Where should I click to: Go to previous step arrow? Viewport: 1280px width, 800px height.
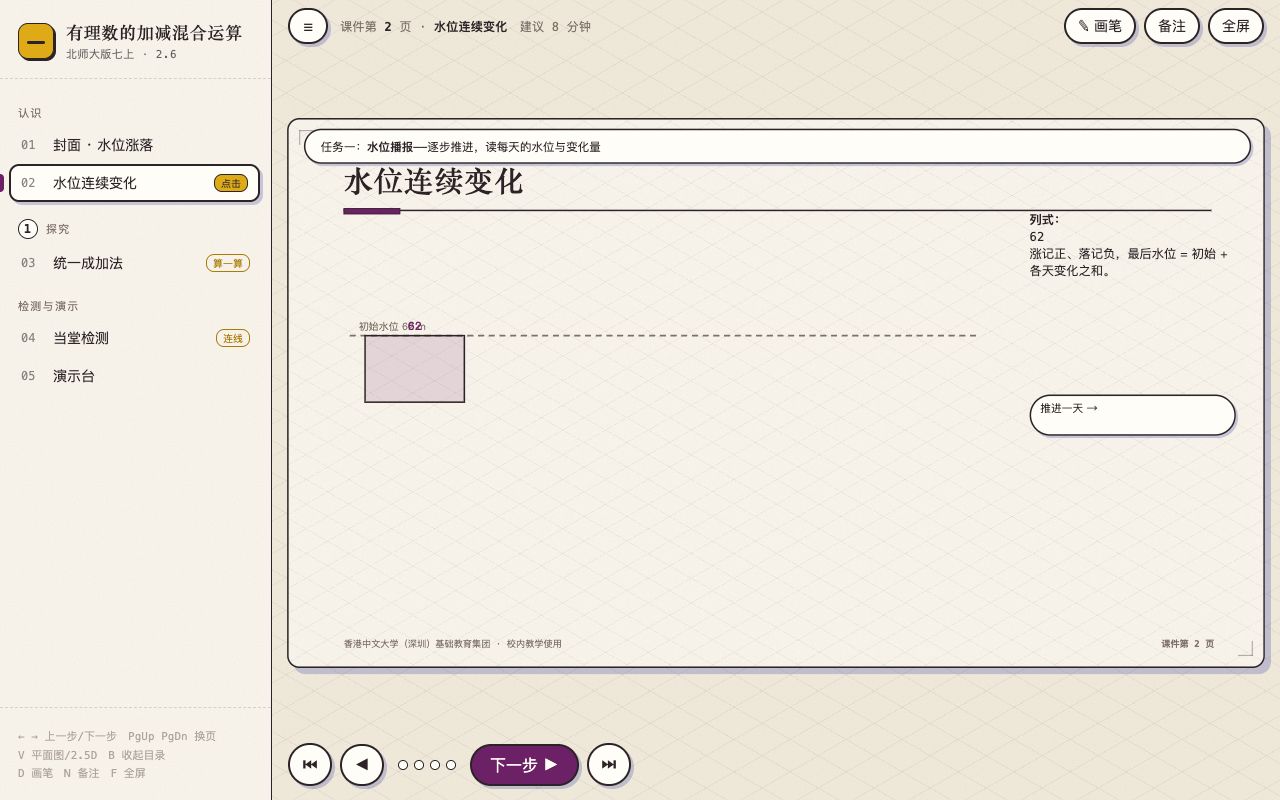[362, 765]
